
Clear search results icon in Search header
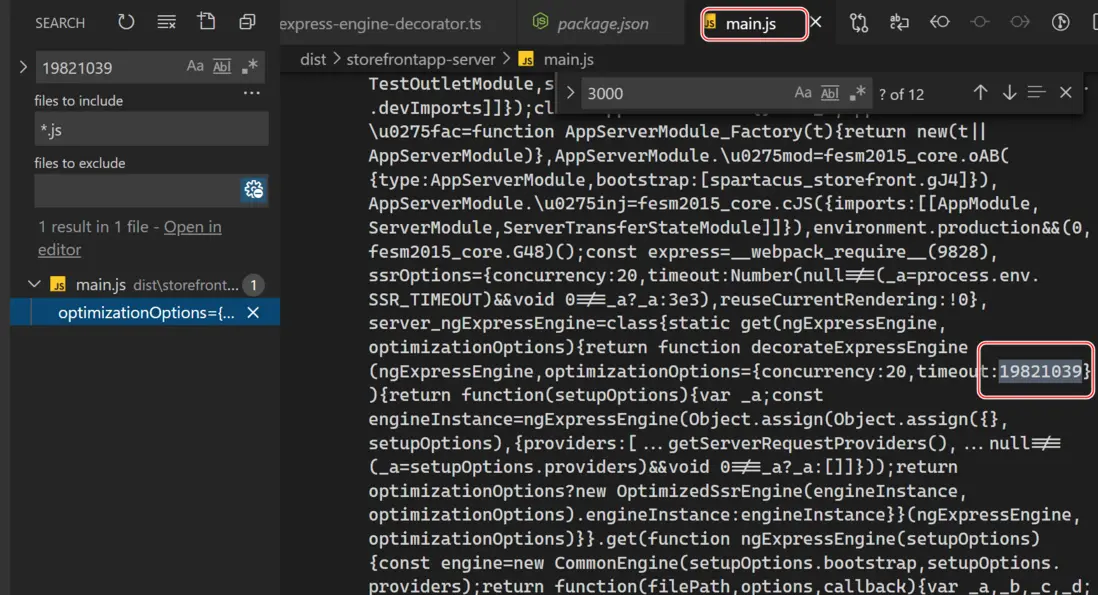167,22
